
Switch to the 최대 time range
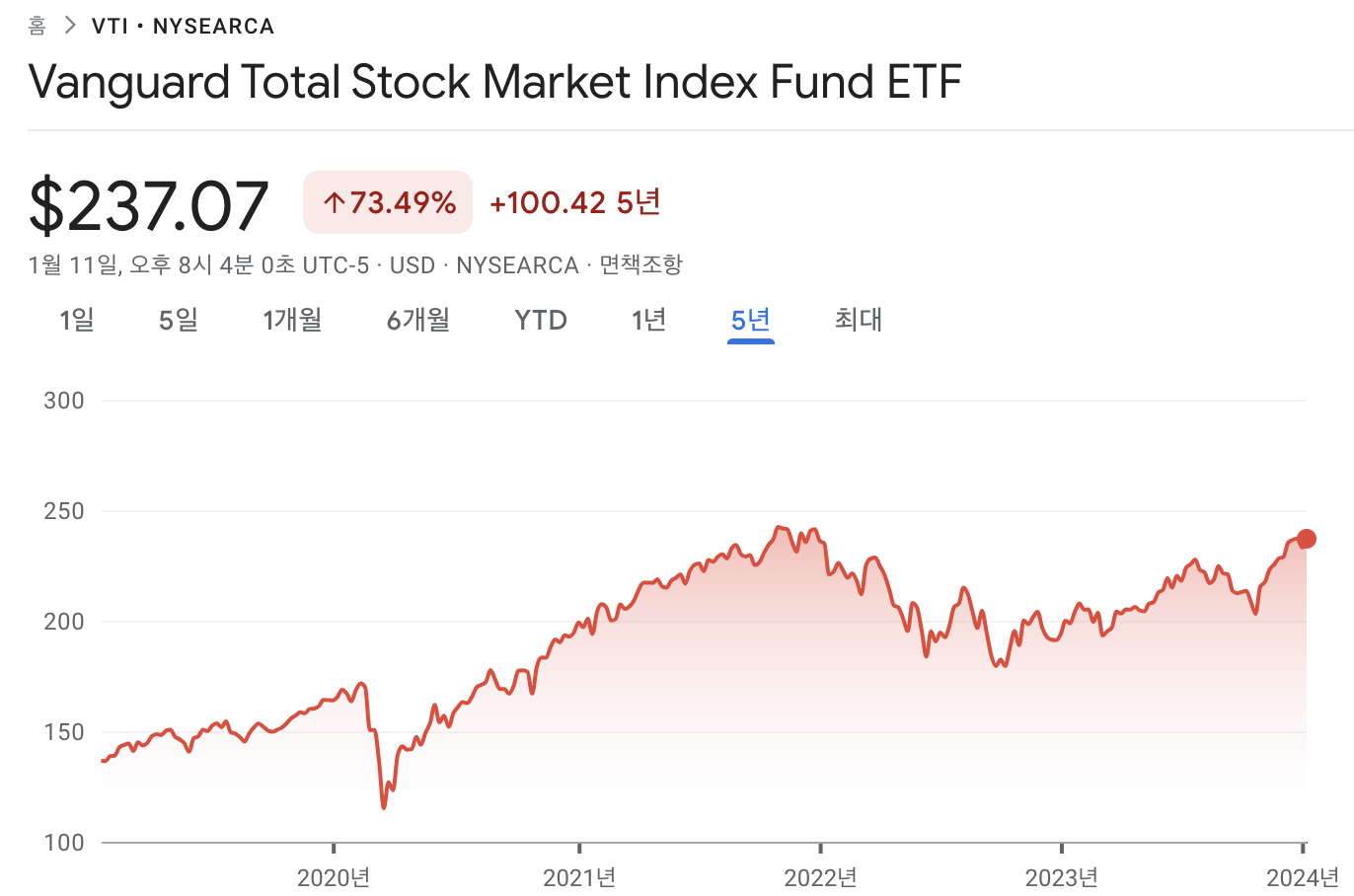pos(856,320)
